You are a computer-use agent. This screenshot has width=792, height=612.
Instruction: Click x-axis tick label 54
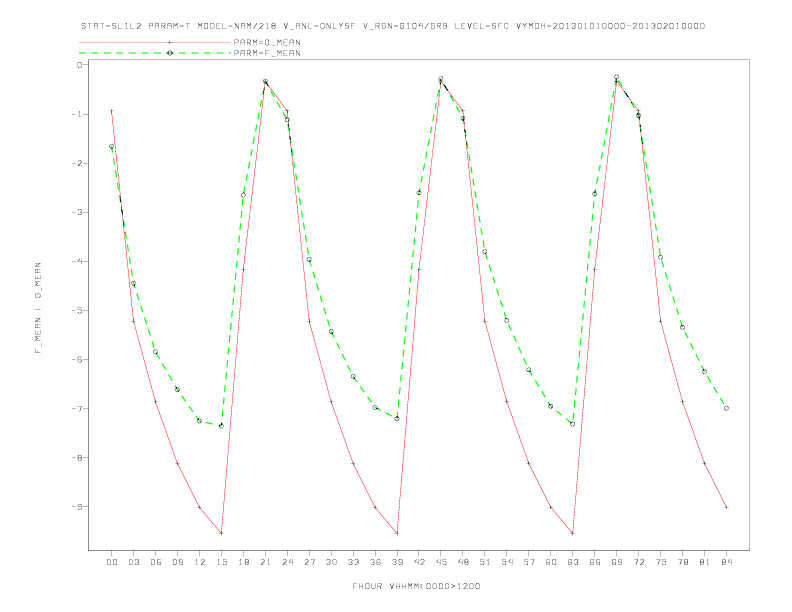coord(507,562)
